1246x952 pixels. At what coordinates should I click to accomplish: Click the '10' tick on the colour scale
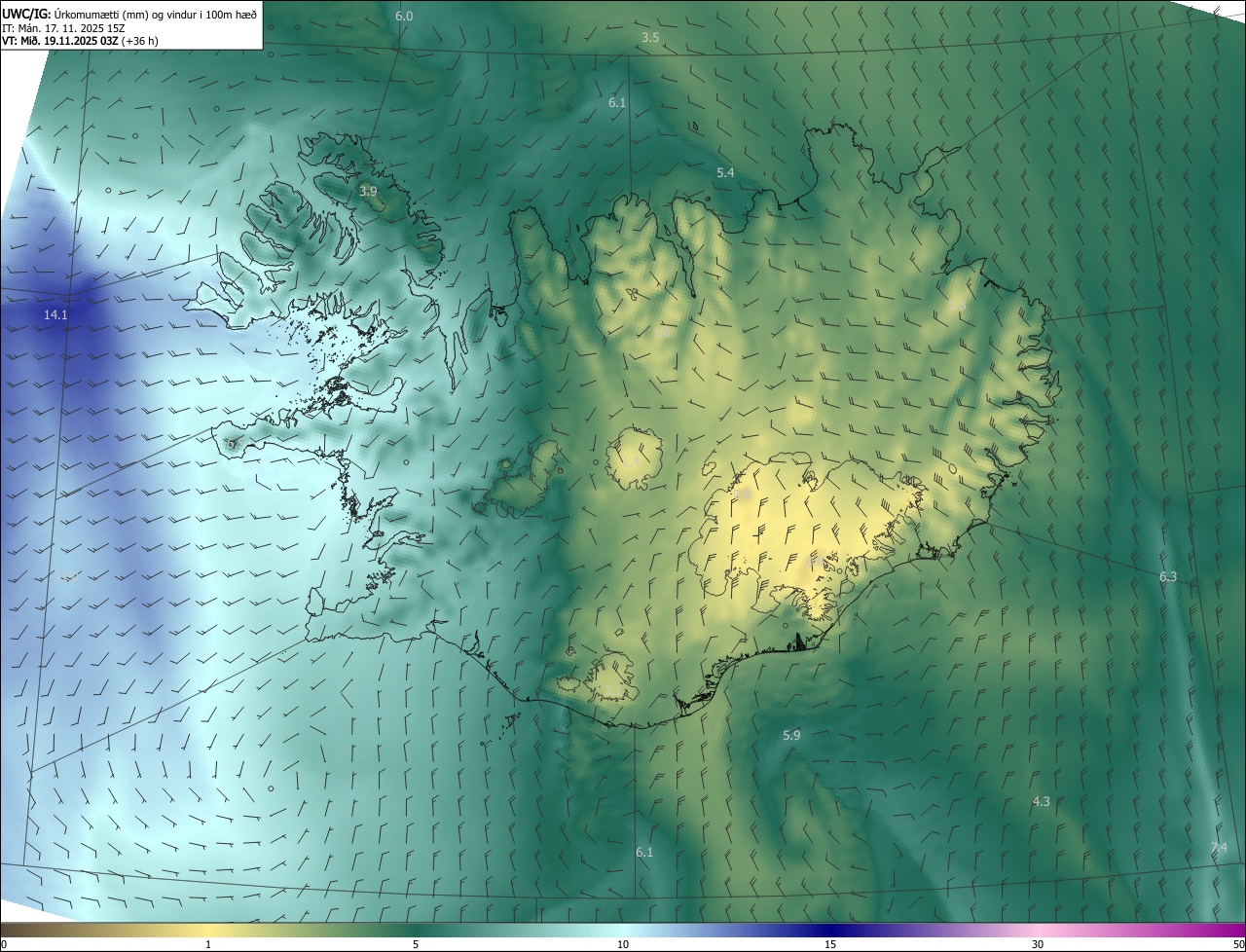coord(623,944)
